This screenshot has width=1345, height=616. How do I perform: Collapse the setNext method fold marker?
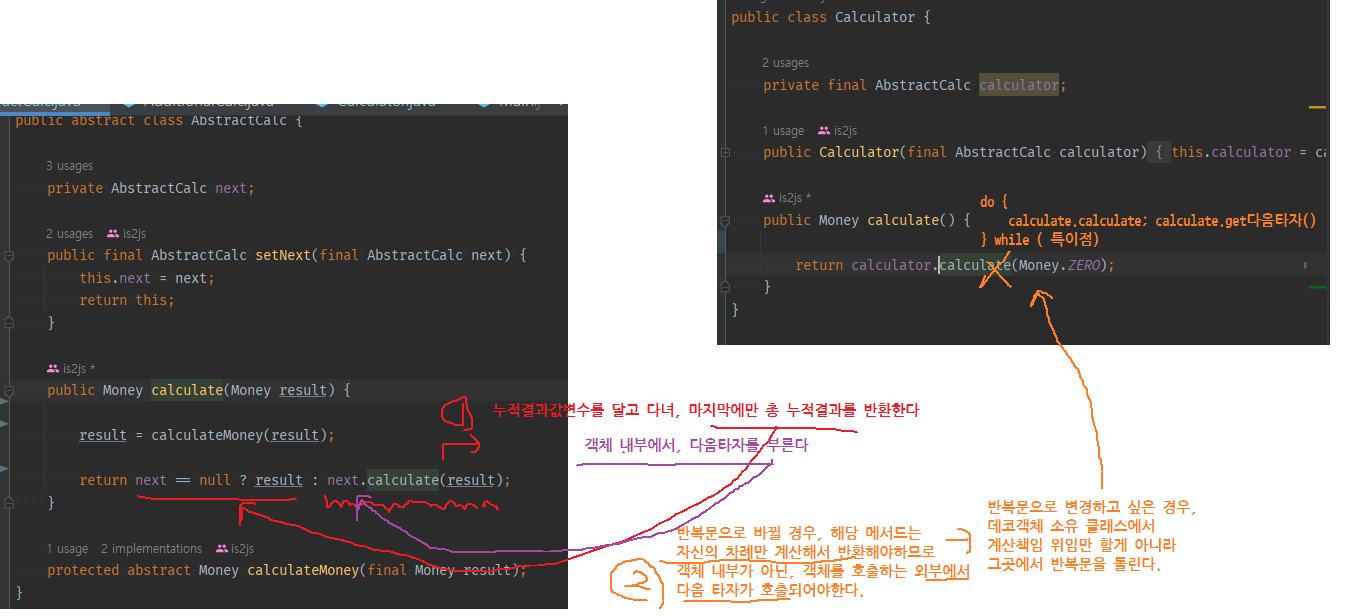(8, 255)
